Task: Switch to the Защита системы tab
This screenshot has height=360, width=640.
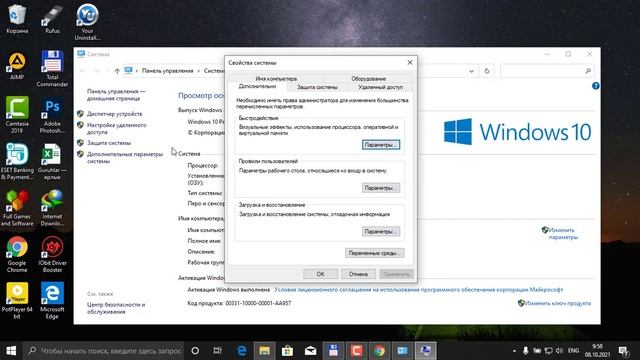Action: click(317, 87)
